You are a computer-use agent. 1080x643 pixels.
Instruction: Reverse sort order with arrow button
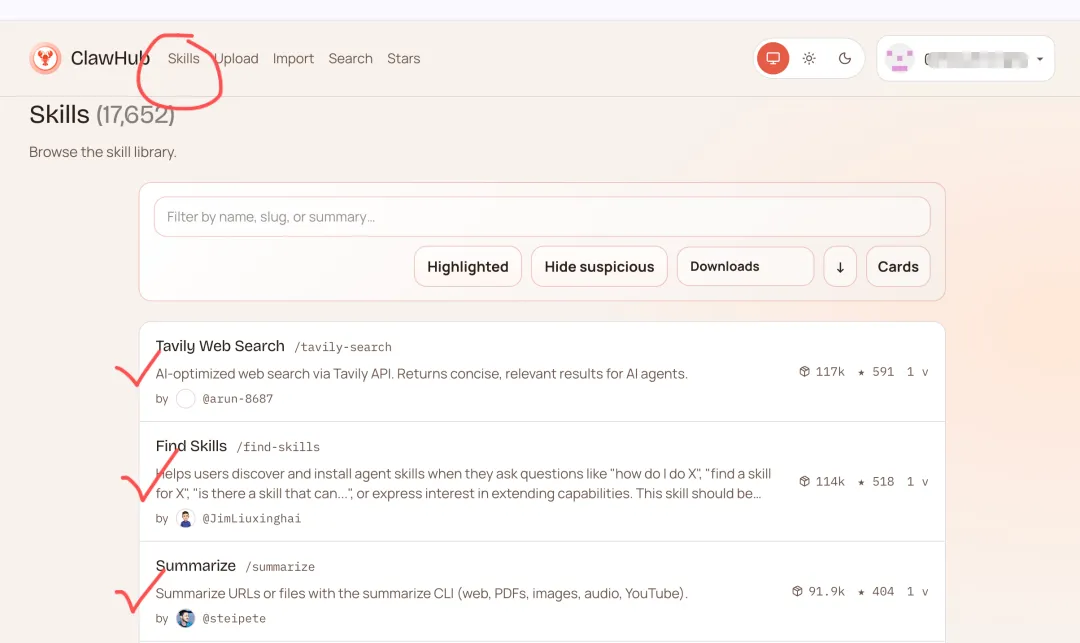(x=840, y=266)
